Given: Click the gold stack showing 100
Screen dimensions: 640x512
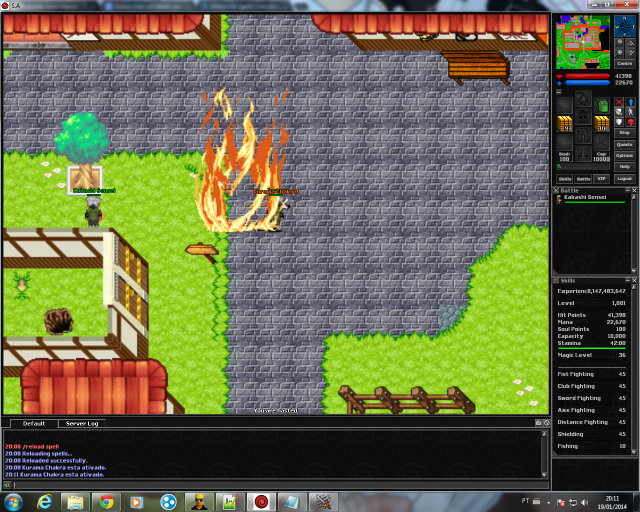Looking at the screenshot, I should [x=602, y=123].
